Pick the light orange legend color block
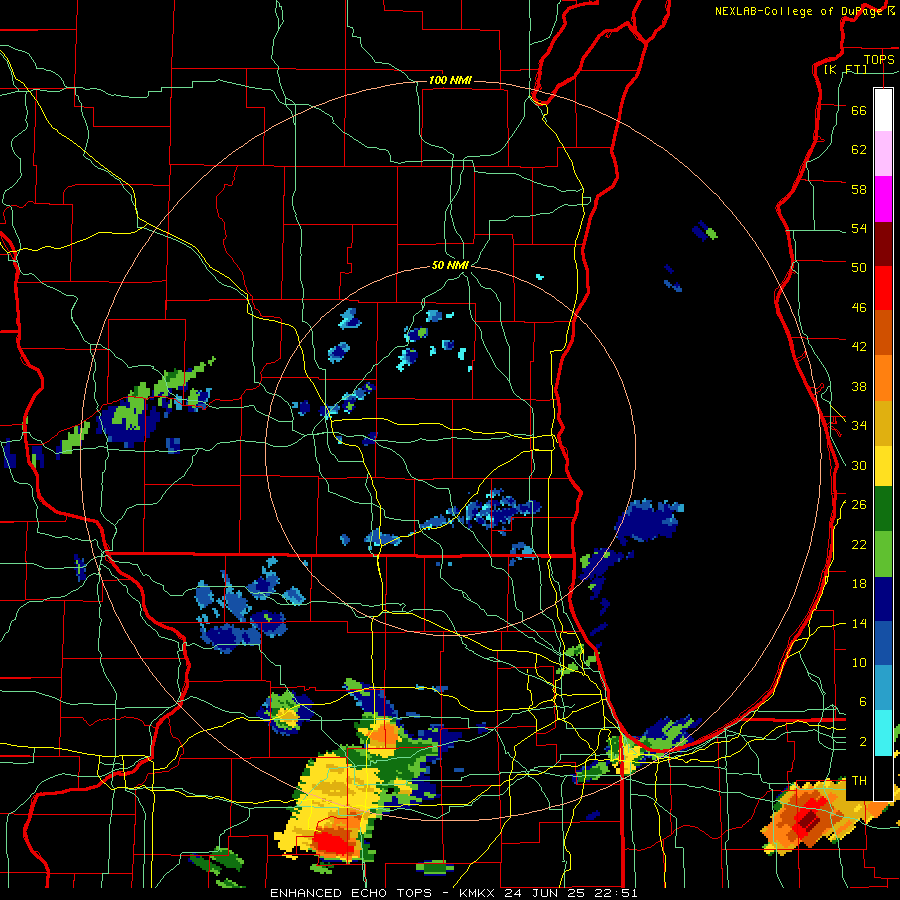 pyautogui.click(x=883, y=378)
